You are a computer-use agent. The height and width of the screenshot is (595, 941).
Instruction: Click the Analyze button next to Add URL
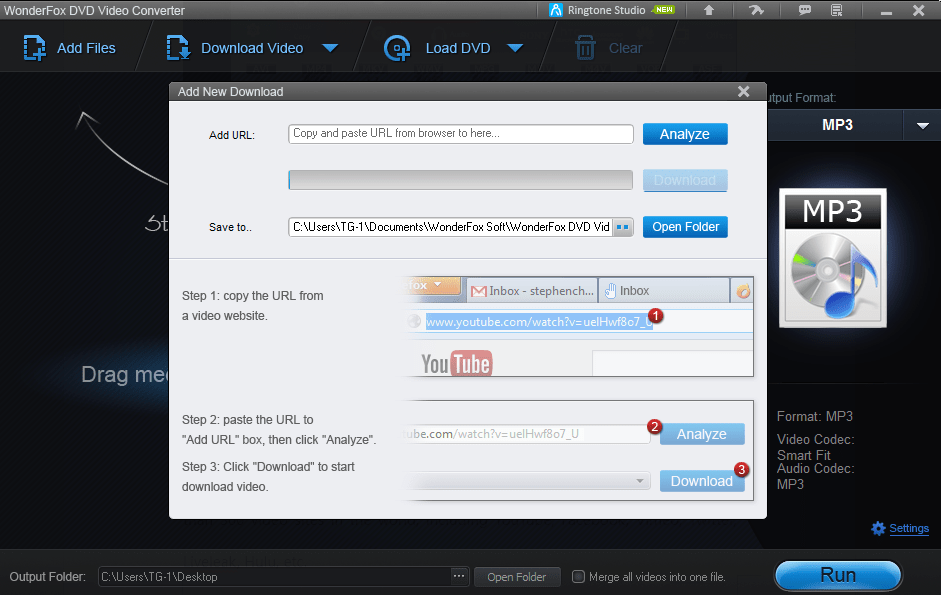coord(685,134)
